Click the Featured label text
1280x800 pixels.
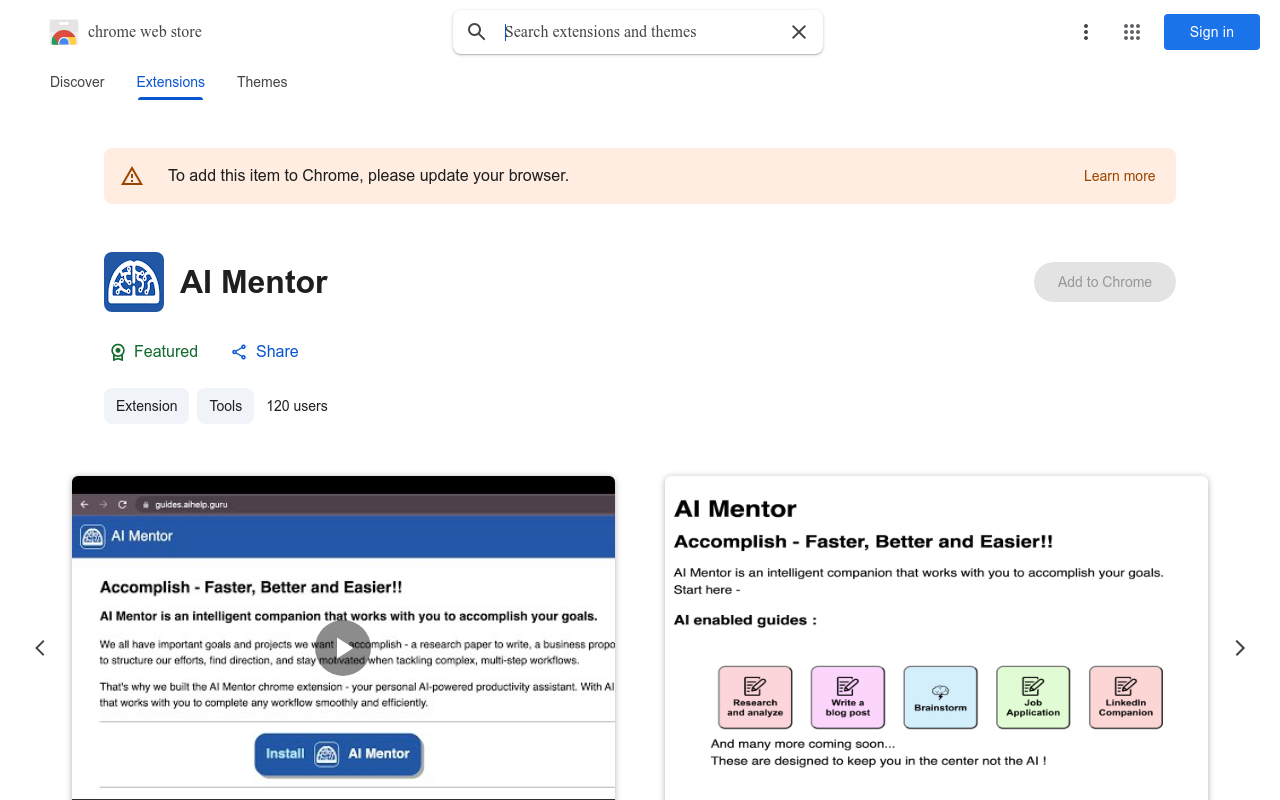click(x=166, y=352)
